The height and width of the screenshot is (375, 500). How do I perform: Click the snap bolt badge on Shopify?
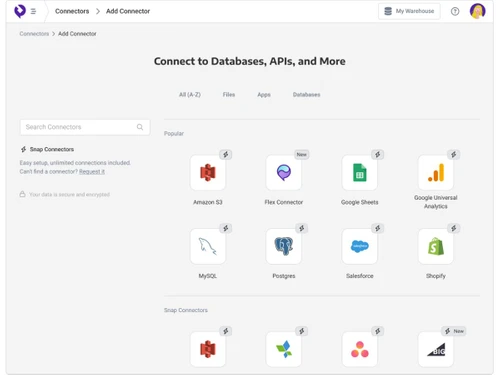453,228
